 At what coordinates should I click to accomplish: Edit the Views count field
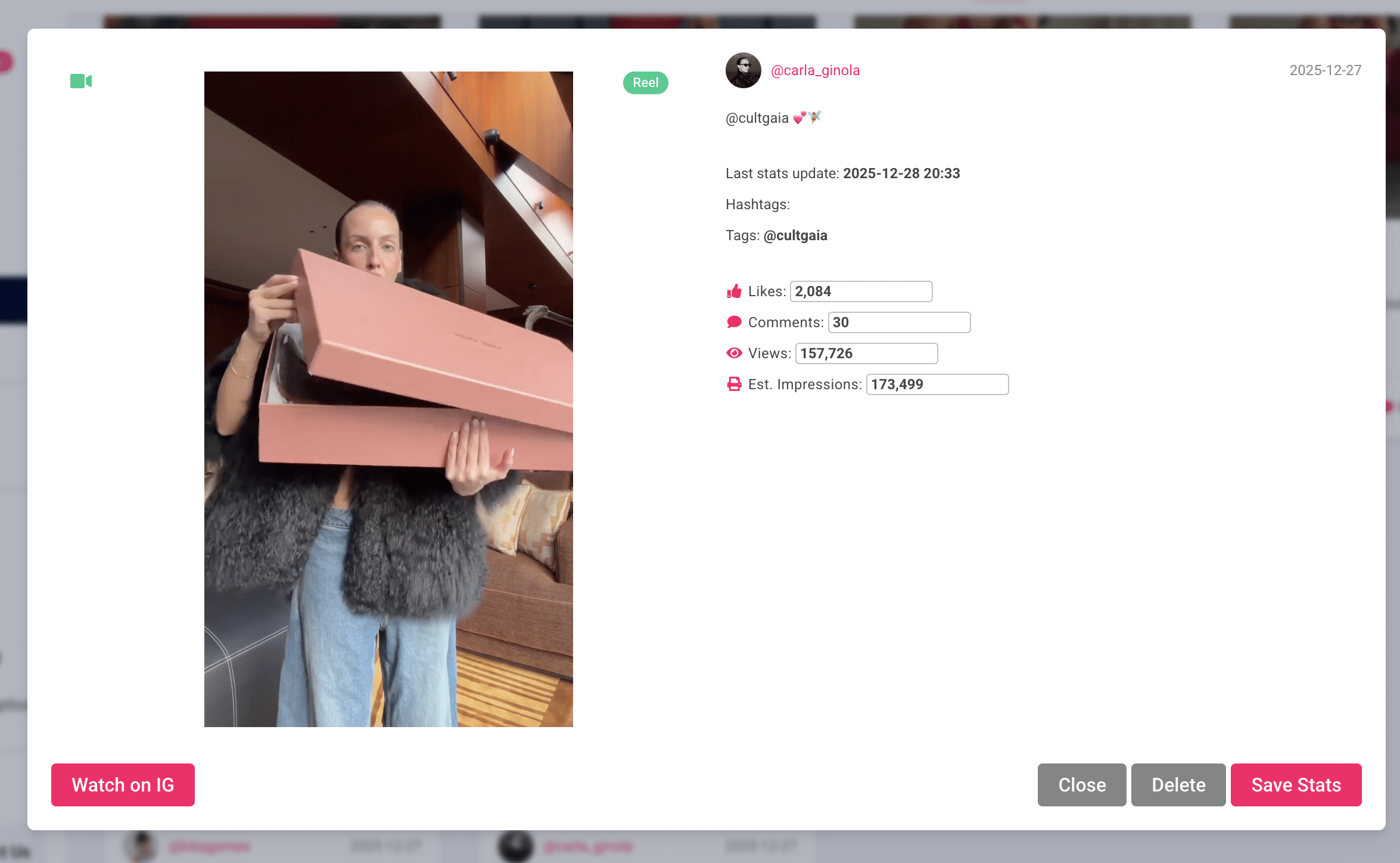pos(866,353)
